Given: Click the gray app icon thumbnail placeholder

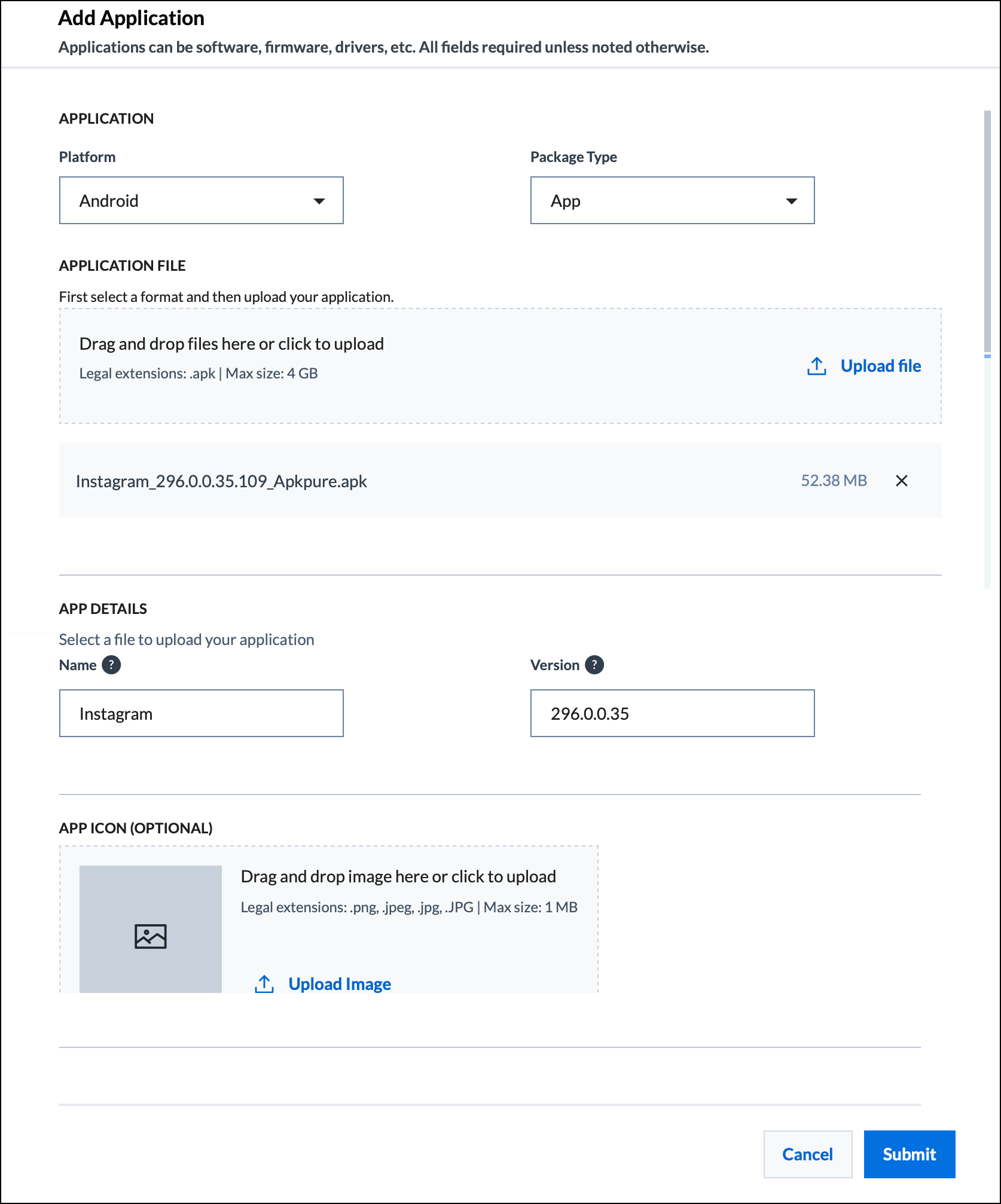Looking at the screenshot, I should click(151, 929).
